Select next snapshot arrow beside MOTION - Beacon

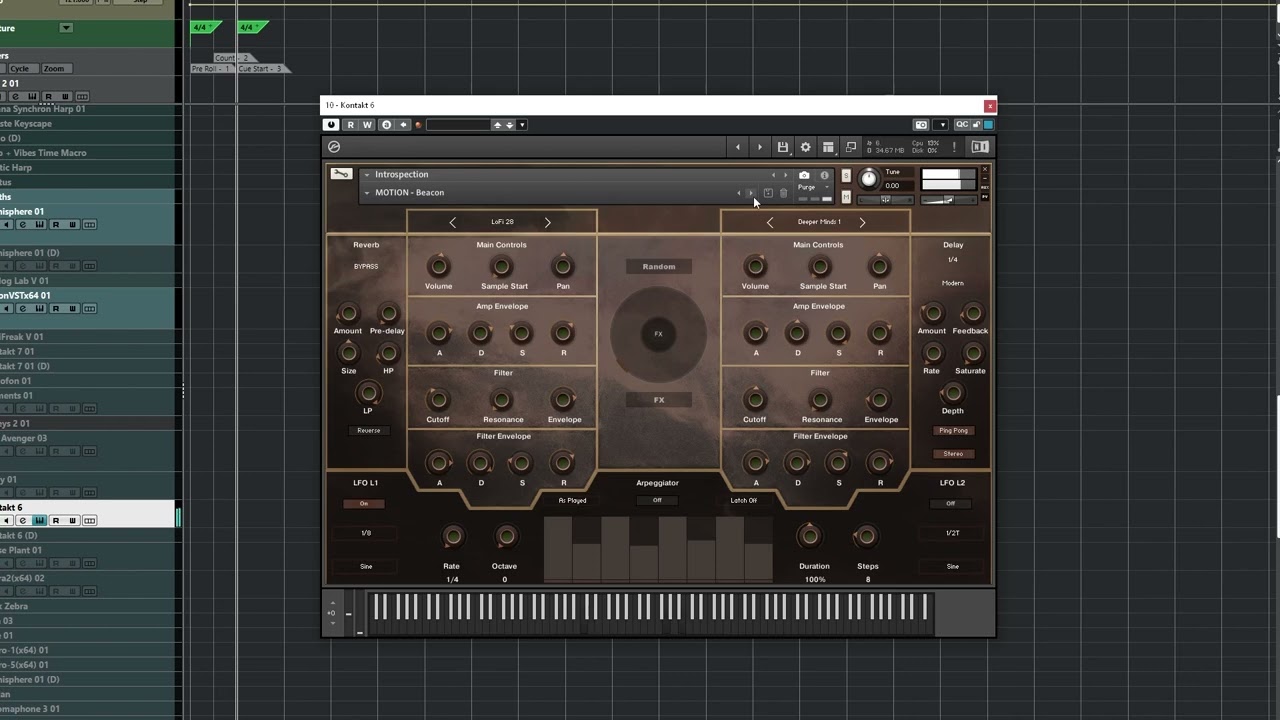(x=751, y=193)
